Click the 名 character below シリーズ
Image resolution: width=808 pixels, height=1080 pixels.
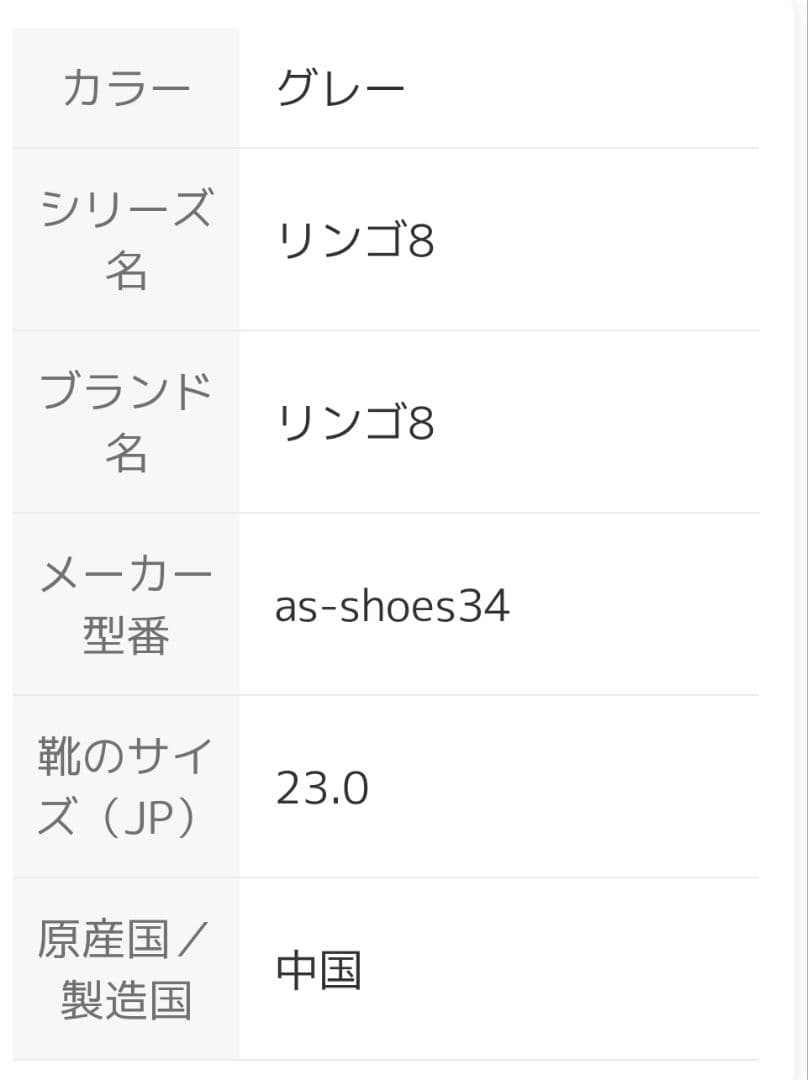[126, 272]
